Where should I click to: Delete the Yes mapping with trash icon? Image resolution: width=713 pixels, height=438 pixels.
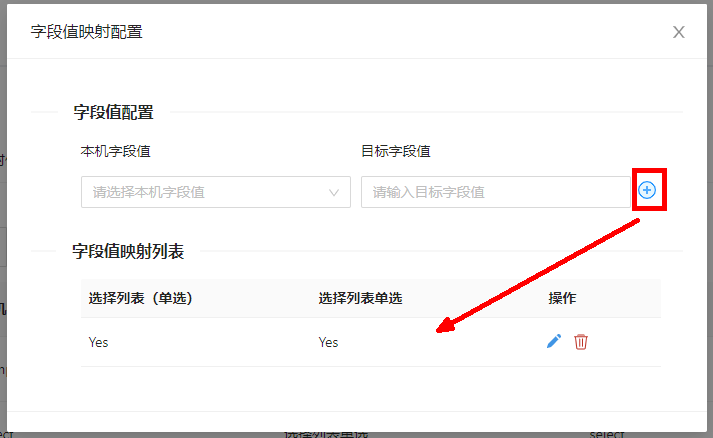(x=581, y=342)
